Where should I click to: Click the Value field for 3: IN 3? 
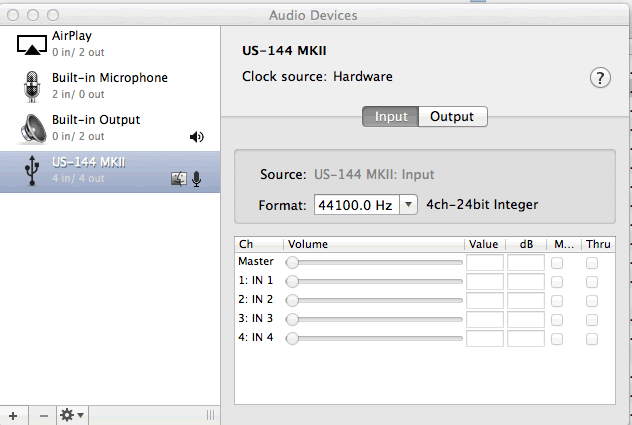click(485, 320)
